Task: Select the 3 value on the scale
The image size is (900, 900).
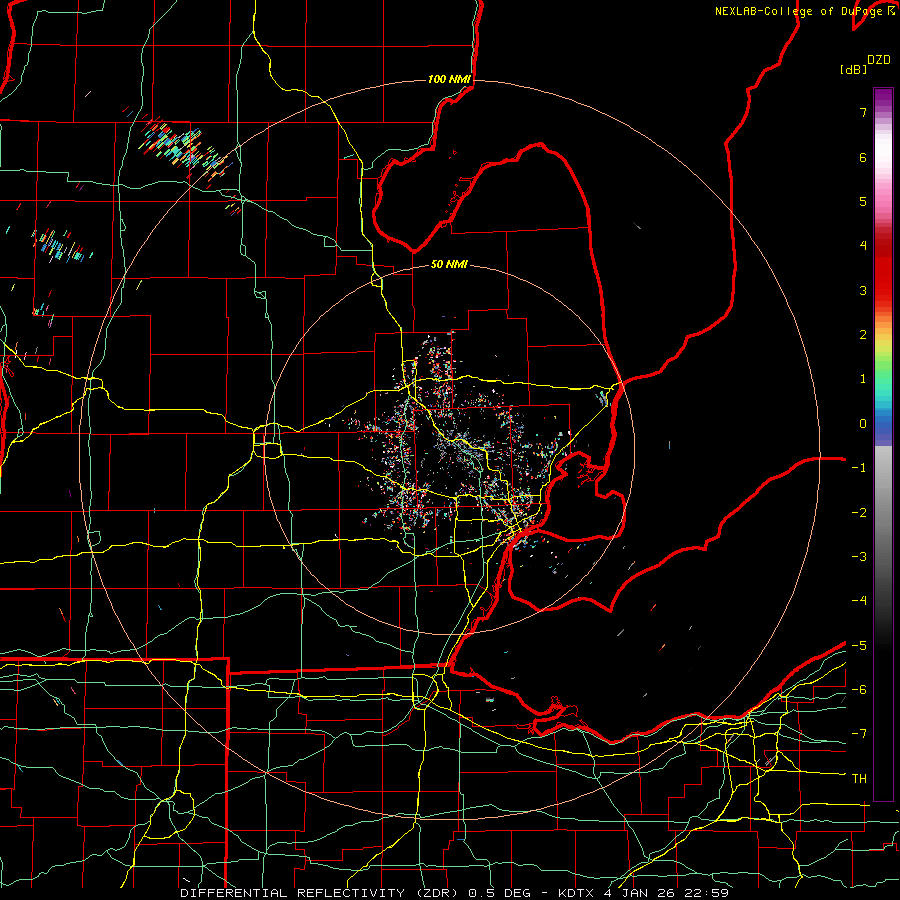Action: coord(863,290)
